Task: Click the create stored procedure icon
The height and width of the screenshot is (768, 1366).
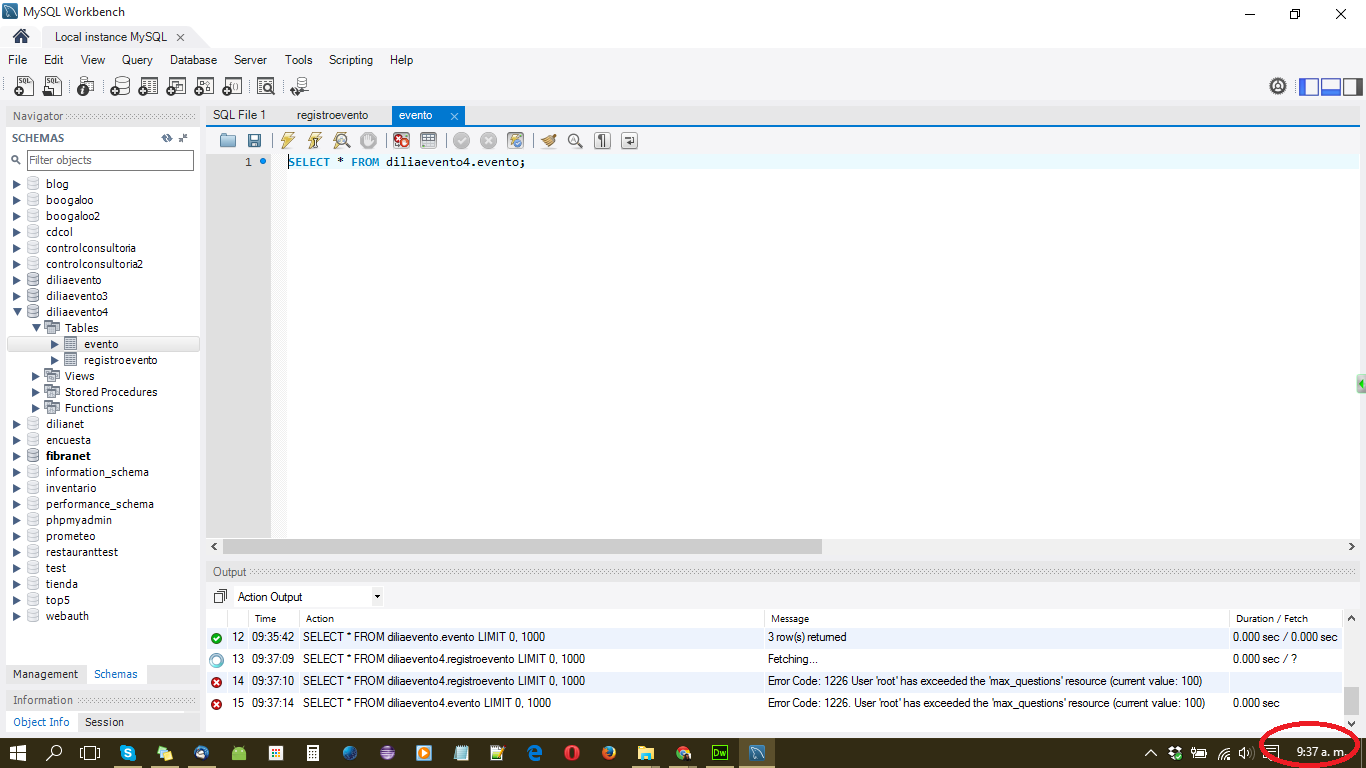Action: (204, 87)
